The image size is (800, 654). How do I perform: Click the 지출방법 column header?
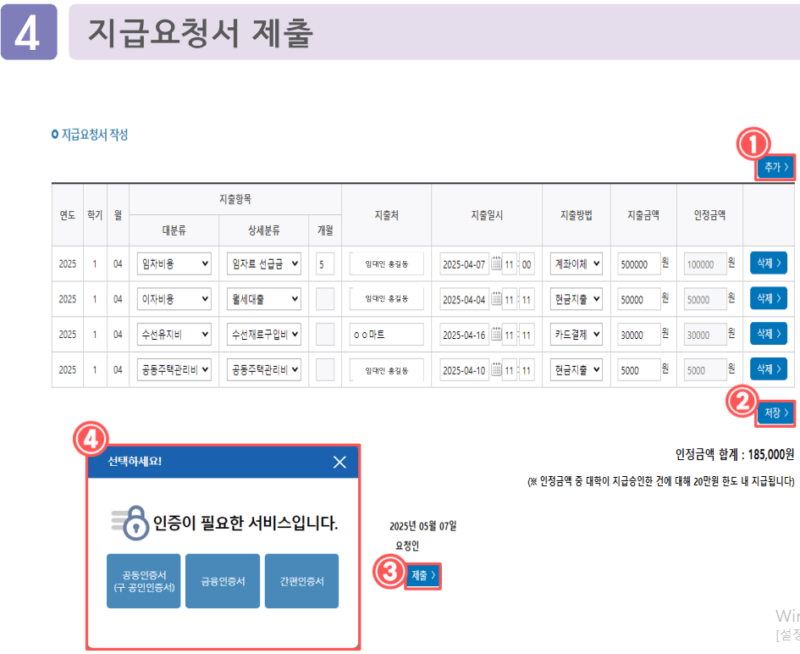pyautogui.click(x=576, y=215)
